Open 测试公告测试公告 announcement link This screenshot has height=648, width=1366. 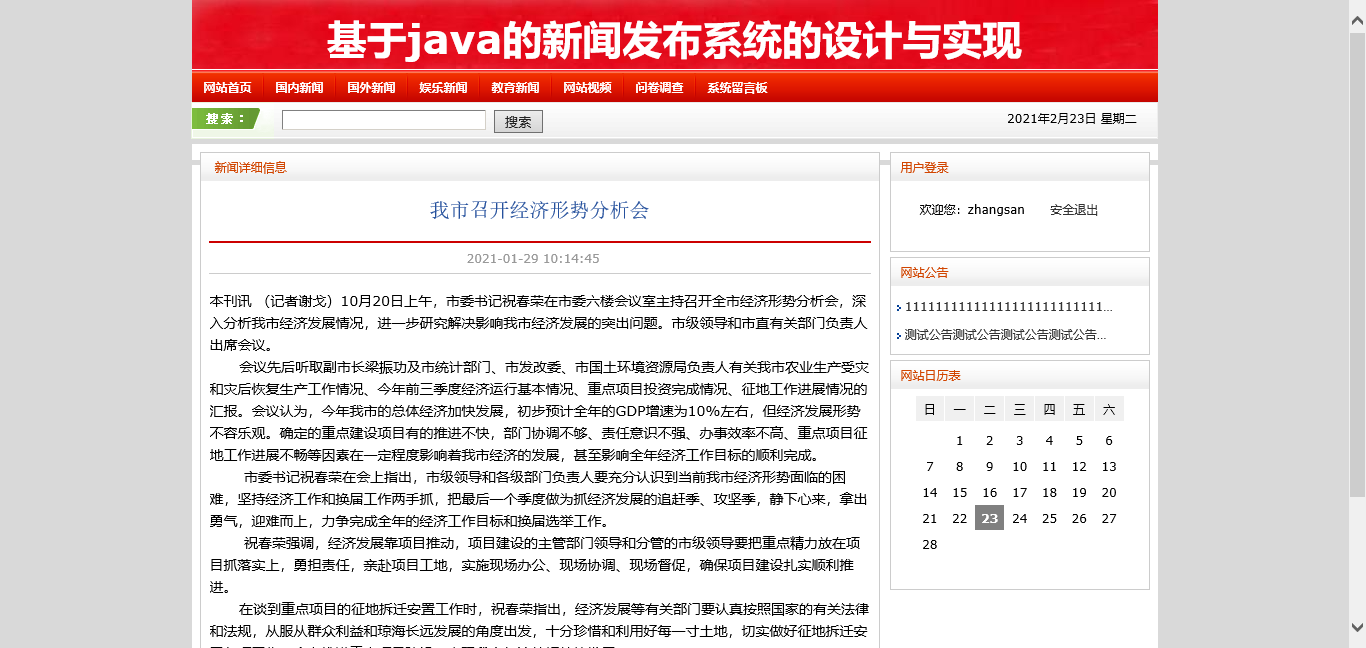click(x=1005, y=335)
